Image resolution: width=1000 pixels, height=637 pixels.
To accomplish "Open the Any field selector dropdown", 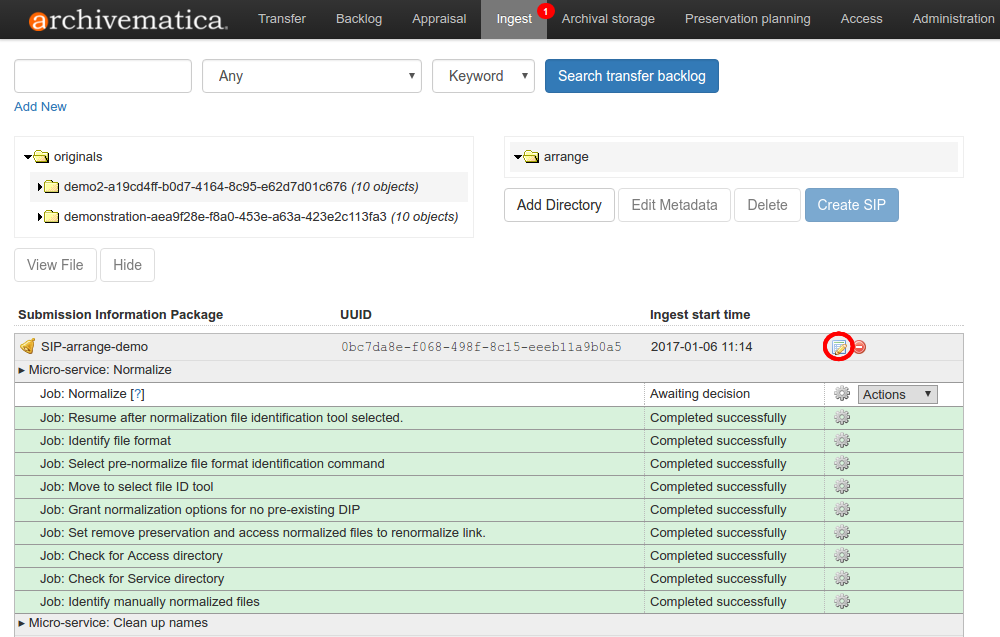I will (312, 76).
